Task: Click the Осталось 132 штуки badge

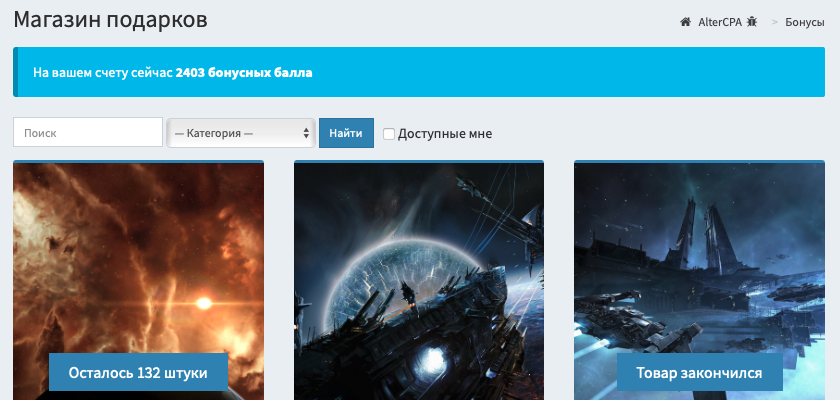Action: click(138, 372)
